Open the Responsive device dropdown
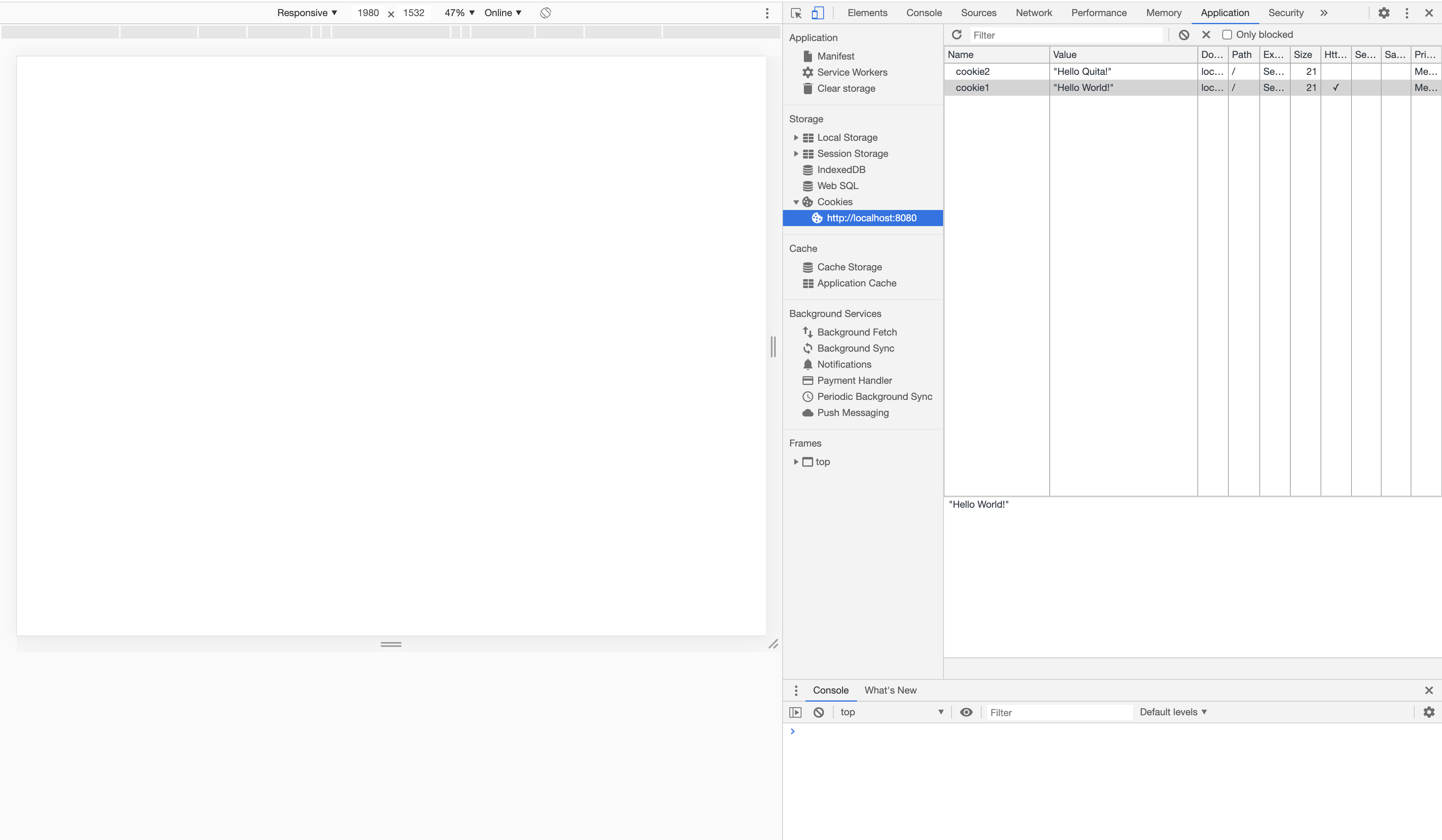Screen dimensions: 1442x840 307,12
